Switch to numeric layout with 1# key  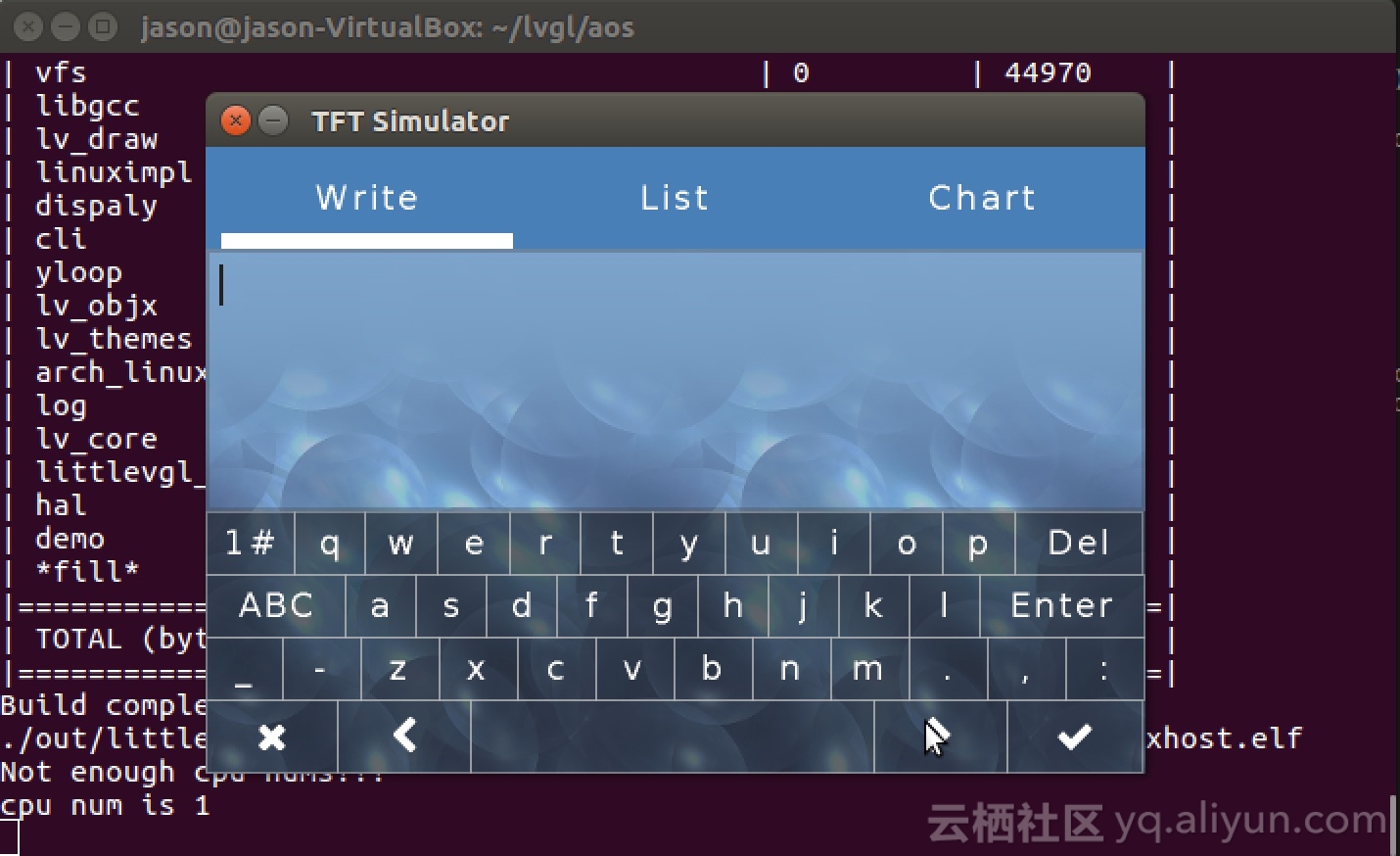(250, 544)
